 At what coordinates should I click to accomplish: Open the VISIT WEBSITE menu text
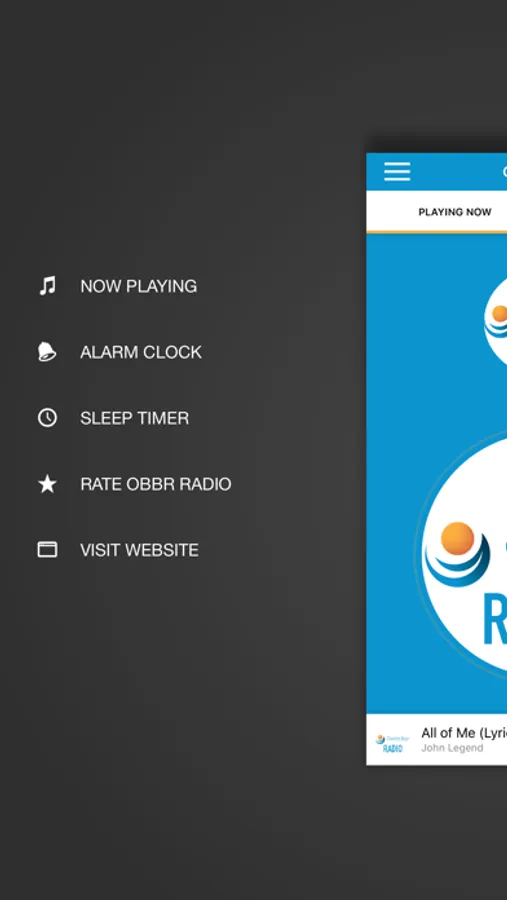coord(140,550)
